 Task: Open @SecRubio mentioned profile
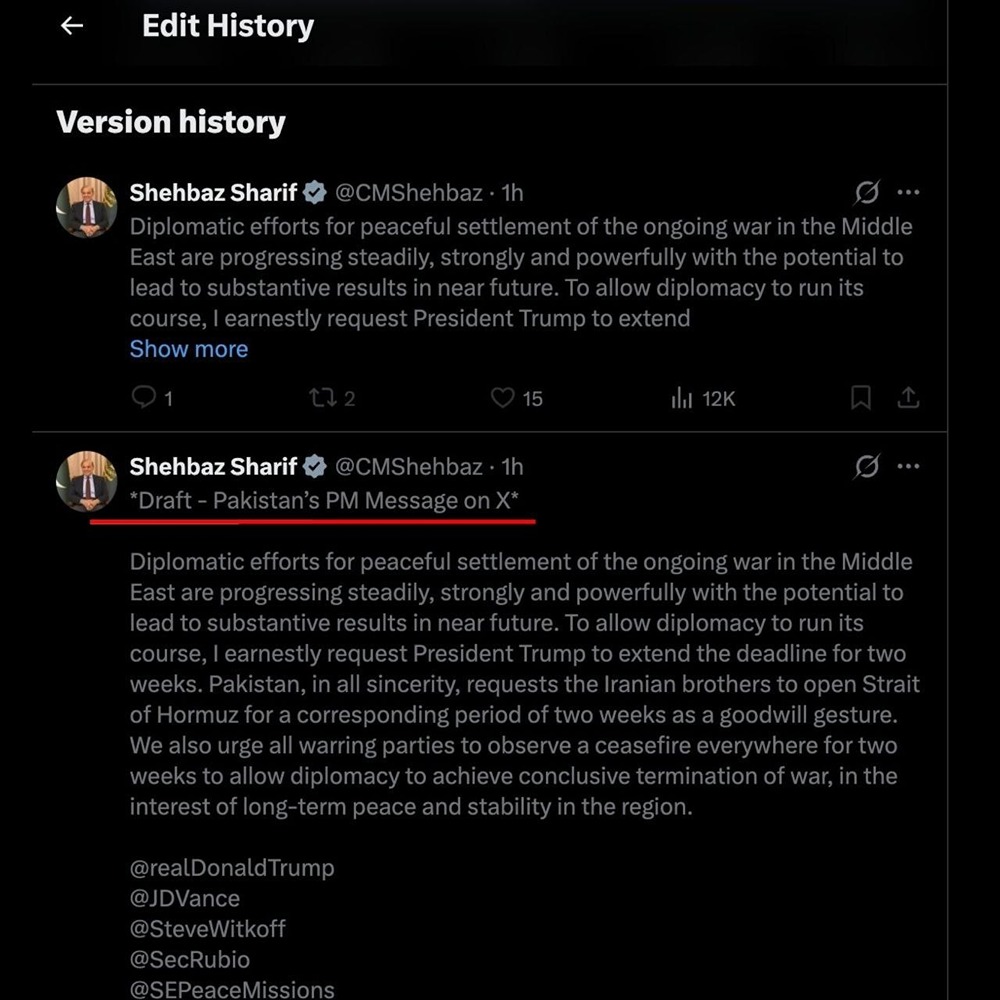click(x=190, y=960)
